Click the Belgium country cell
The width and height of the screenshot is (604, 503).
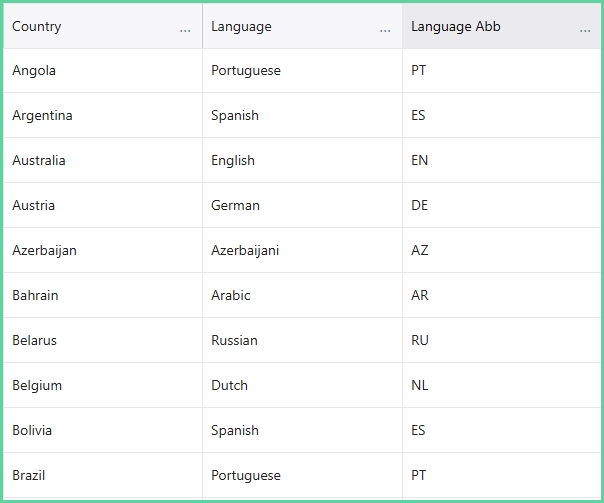tap(103, 386)
